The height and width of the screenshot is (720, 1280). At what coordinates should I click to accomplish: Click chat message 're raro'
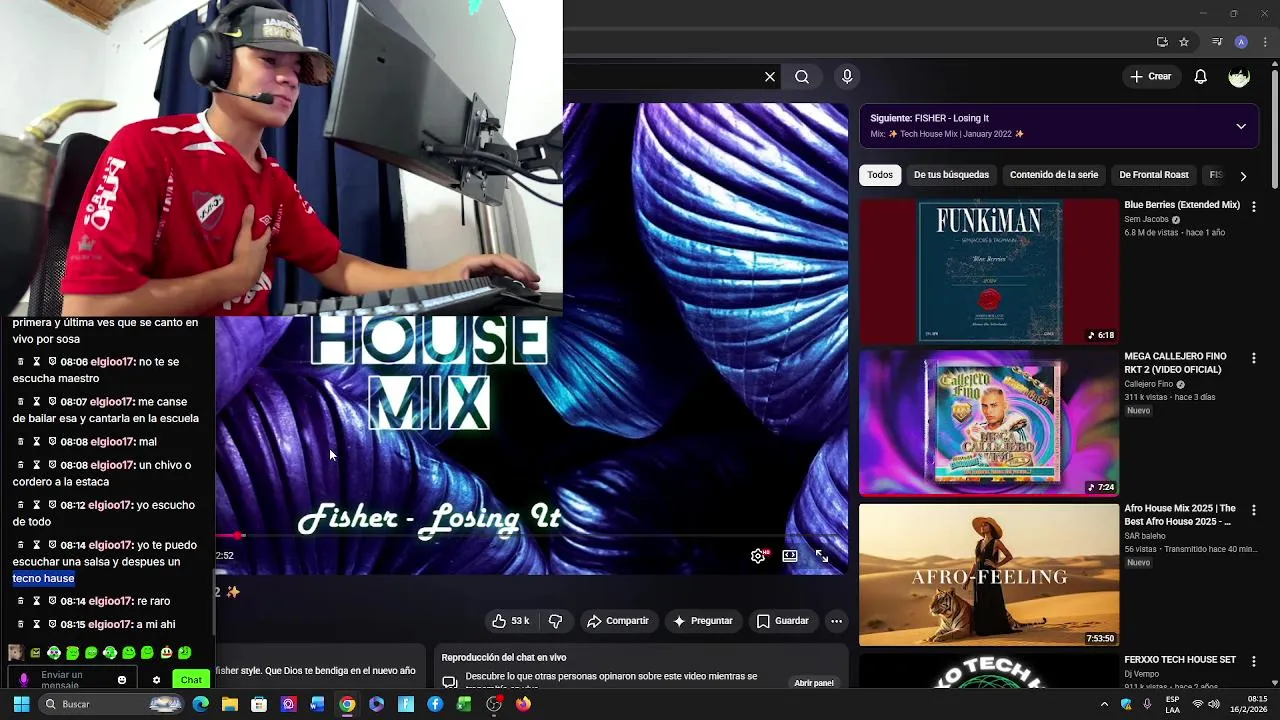(x=153, y=601)
